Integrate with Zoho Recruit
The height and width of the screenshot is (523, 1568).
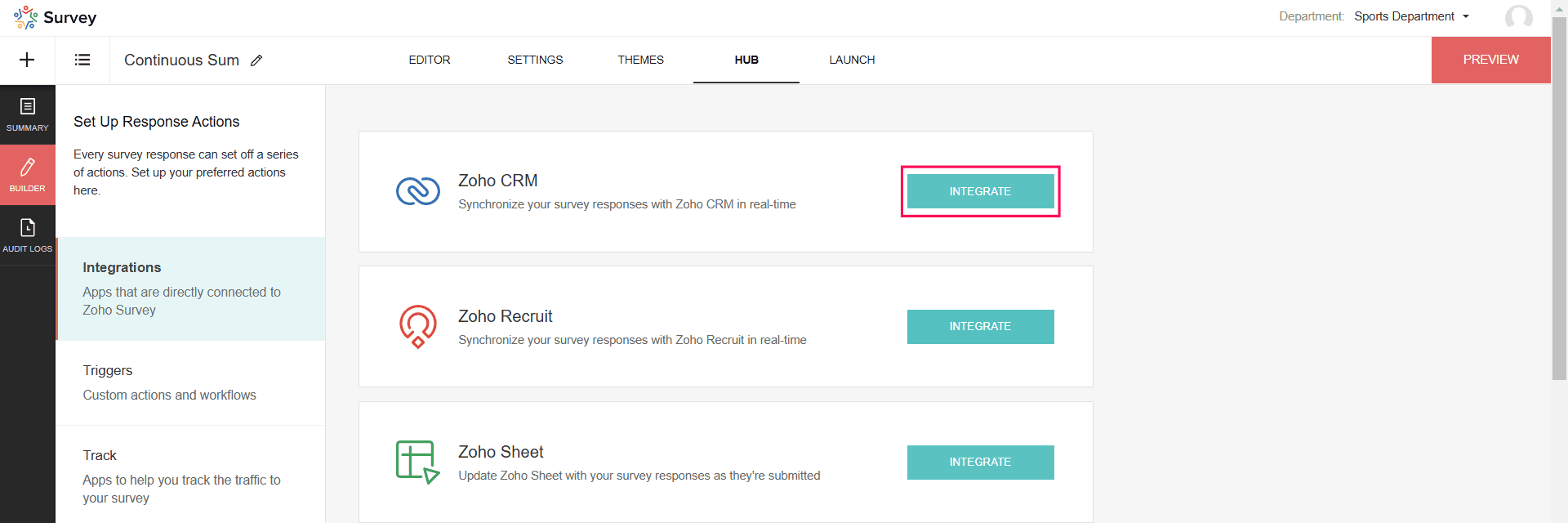pyautogui.click(x=981, y=326)
